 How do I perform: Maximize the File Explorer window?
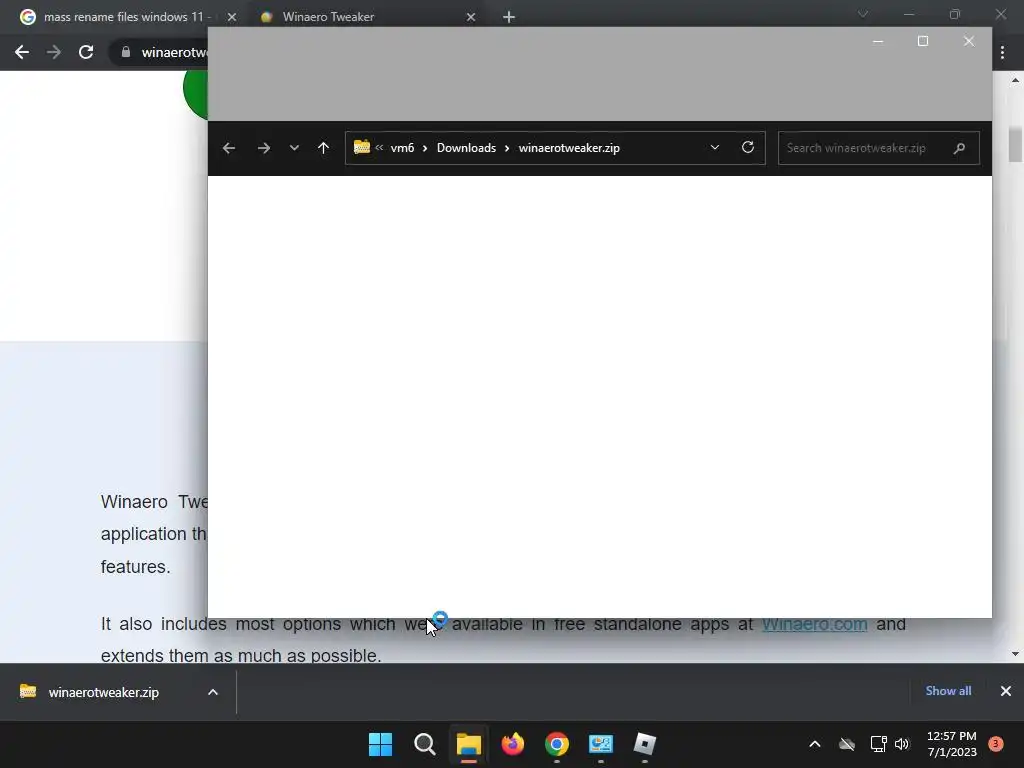pyautogui.click(x=923, y=41)
